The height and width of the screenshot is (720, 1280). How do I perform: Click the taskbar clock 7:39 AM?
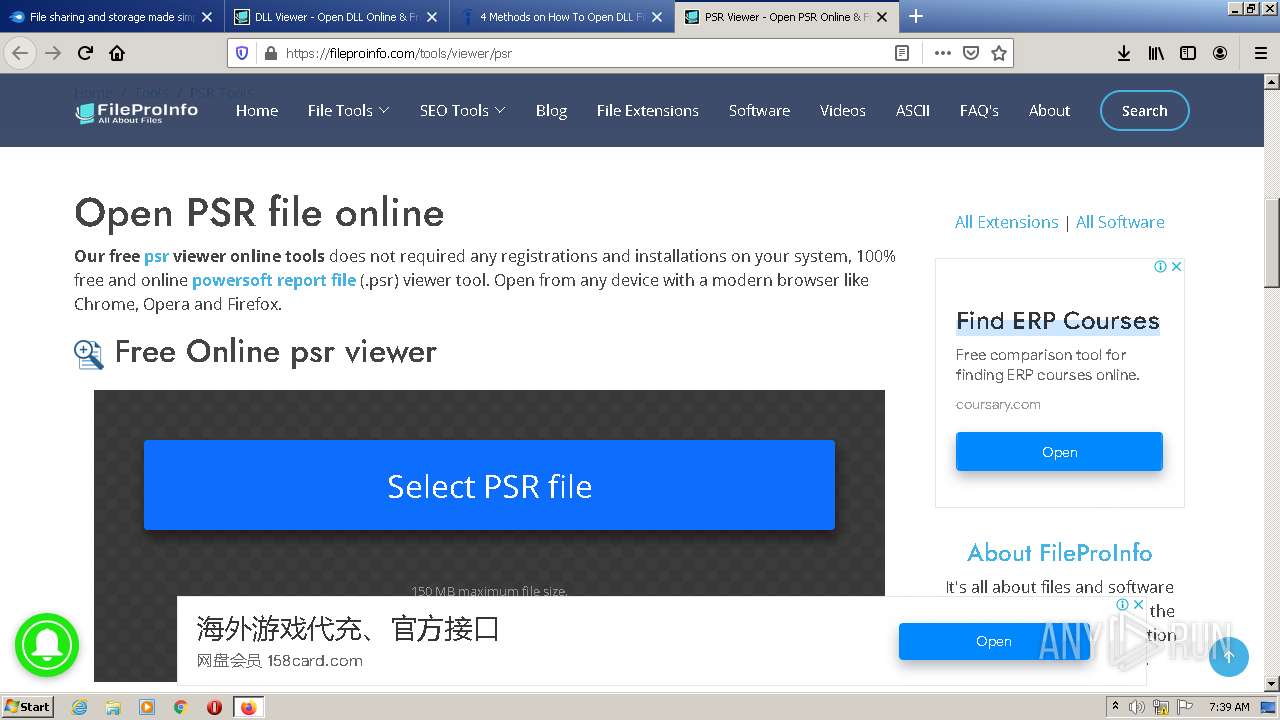[x=1229, y=707]
